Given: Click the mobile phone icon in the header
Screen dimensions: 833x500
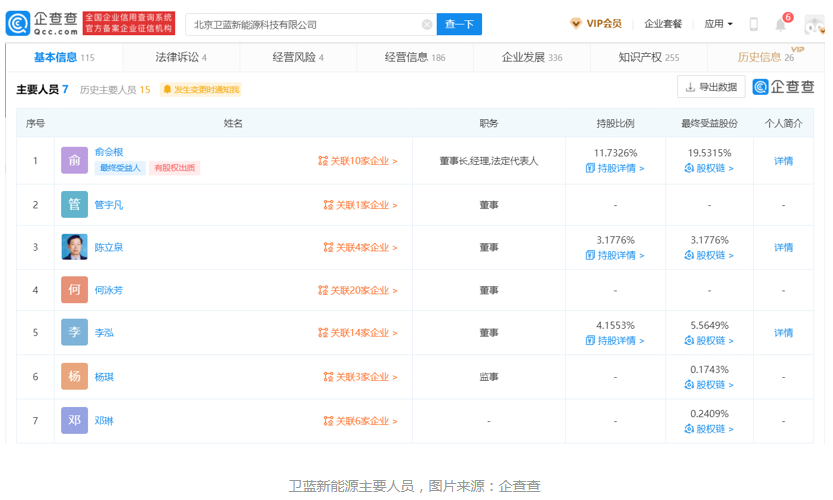Looking at the screenshot, I should (x=754, y=24).
